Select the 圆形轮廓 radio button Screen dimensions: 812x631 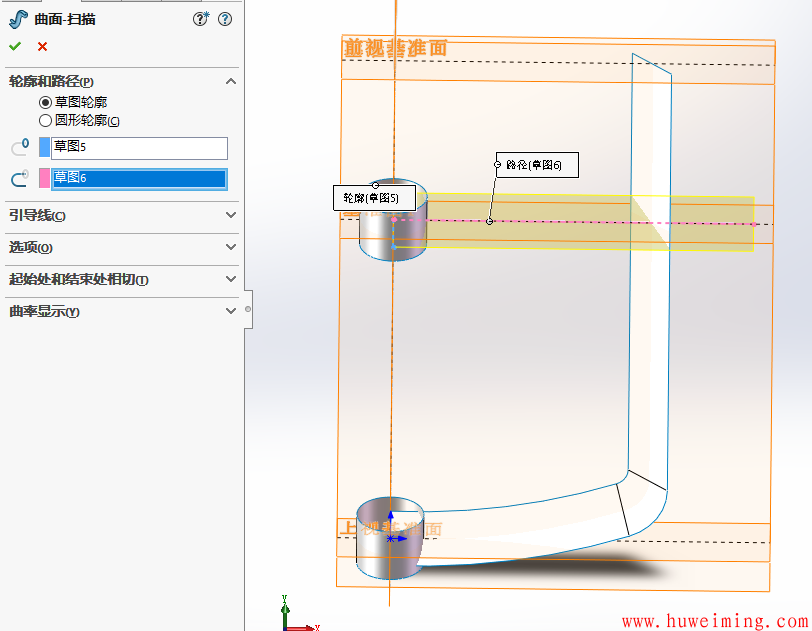click(45, 121)
